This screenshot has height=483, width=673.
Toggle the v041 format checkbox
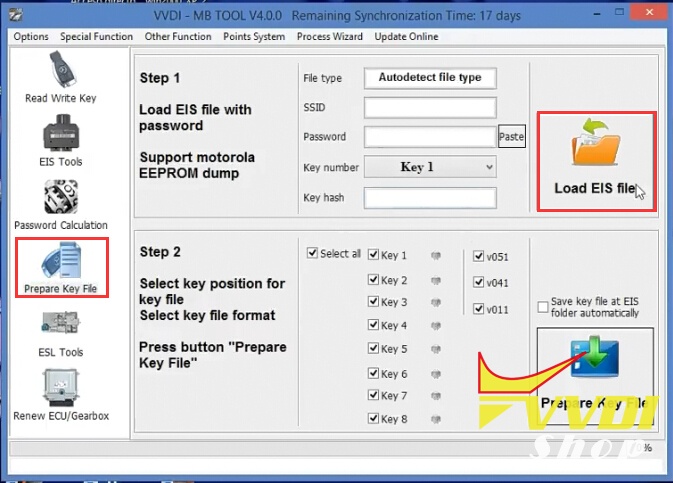[478, 282]
